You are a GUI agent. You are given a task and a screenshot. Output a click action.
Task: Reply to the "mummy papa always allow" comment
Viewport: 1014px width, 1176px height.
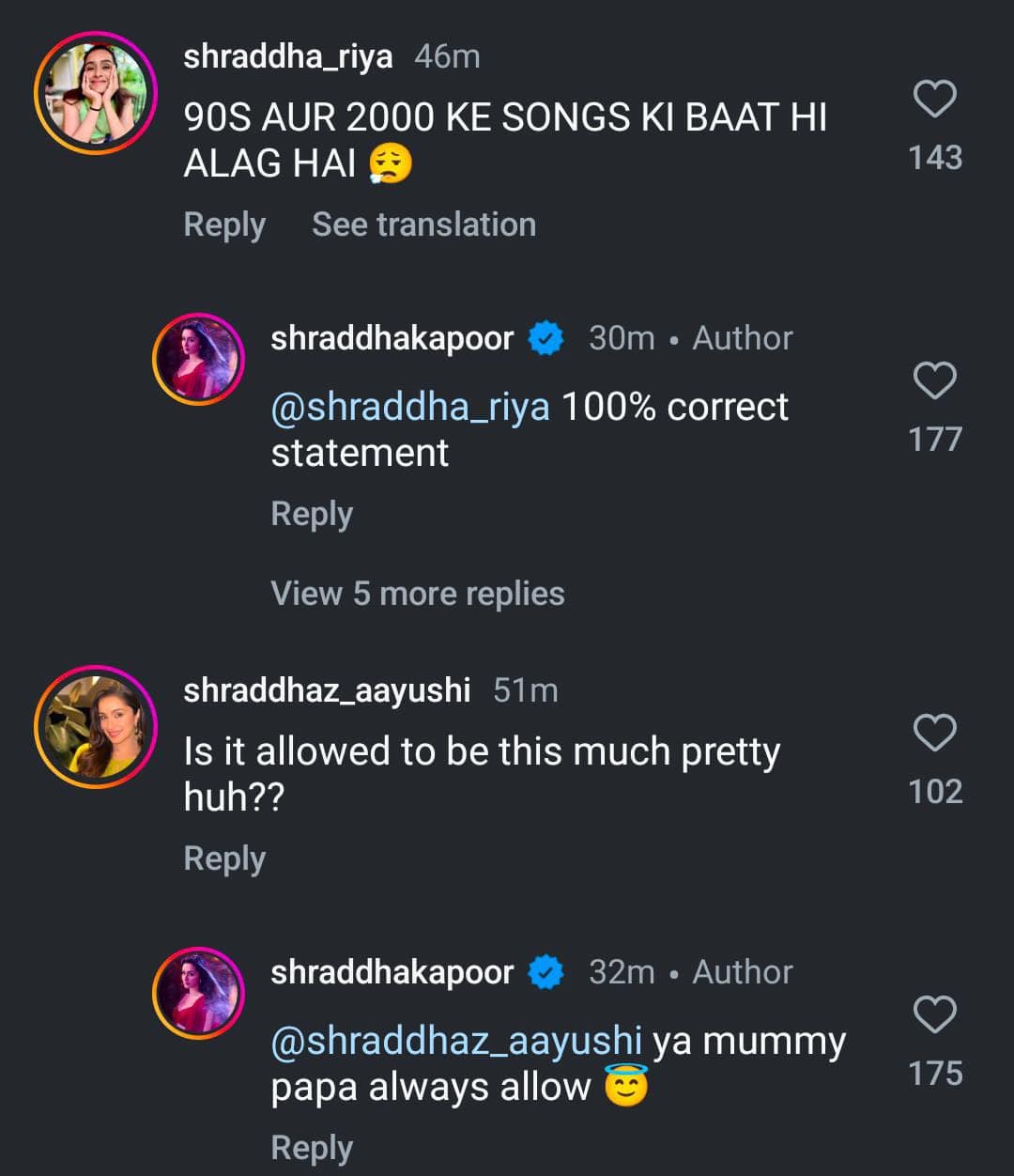click(312, 1149)
